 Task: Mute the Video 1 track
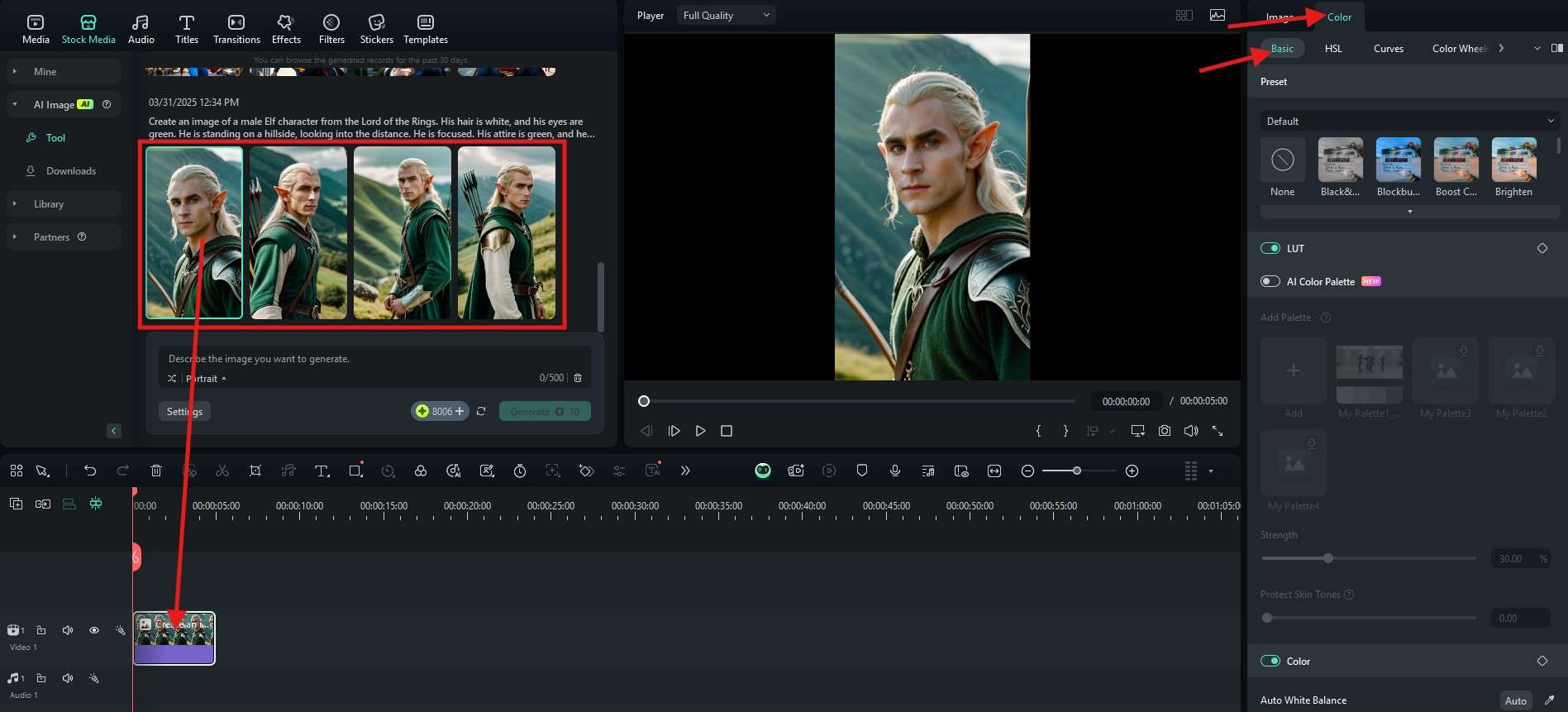pos(68,630)
